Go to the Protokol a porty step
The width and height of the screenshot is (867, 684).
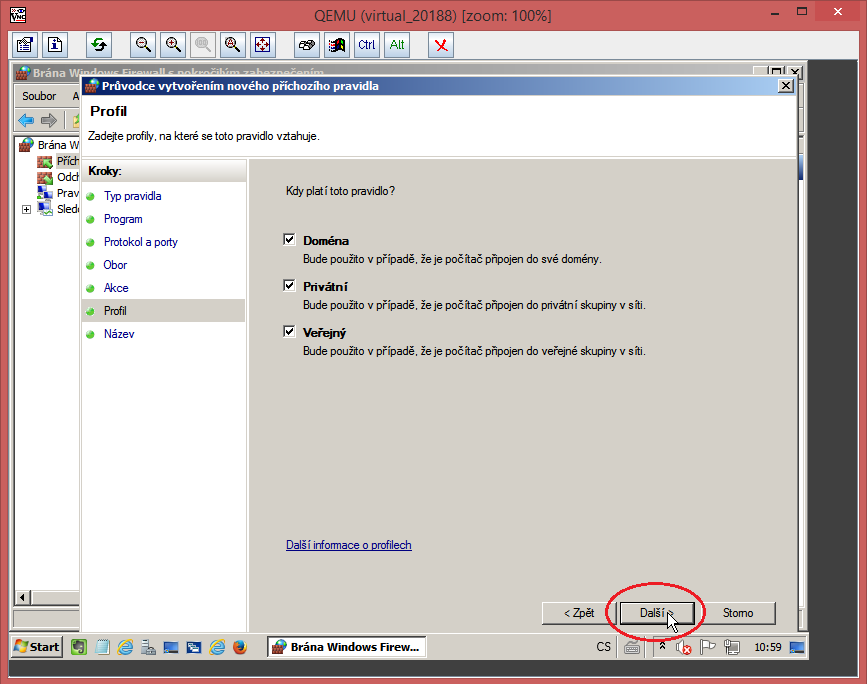[141, 242]
